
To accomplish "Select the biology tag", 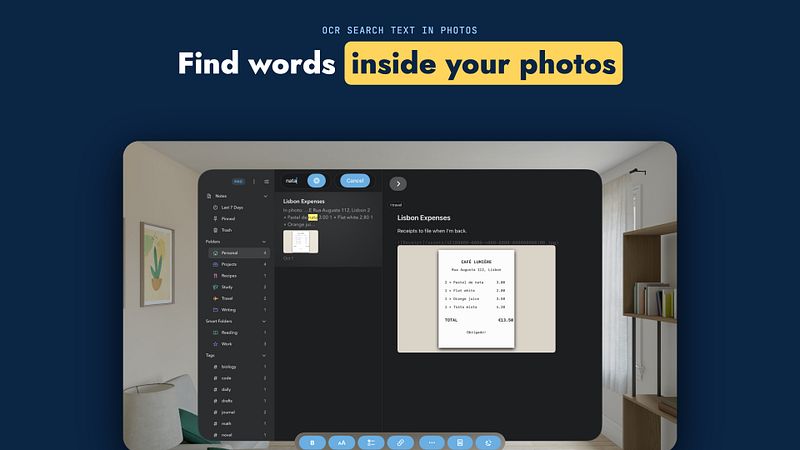I will click(229, 367).
